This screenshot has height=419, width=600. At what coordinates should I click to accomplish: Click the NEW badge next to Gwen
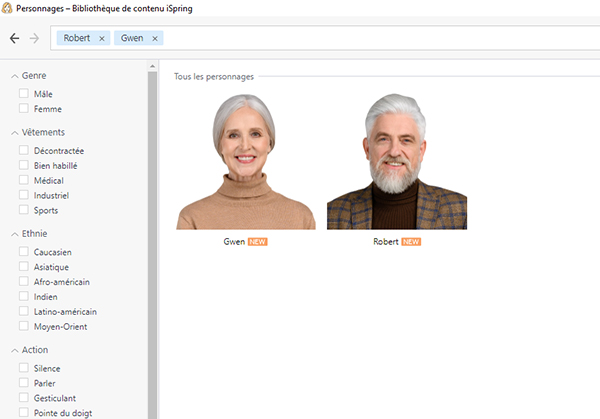258,242
